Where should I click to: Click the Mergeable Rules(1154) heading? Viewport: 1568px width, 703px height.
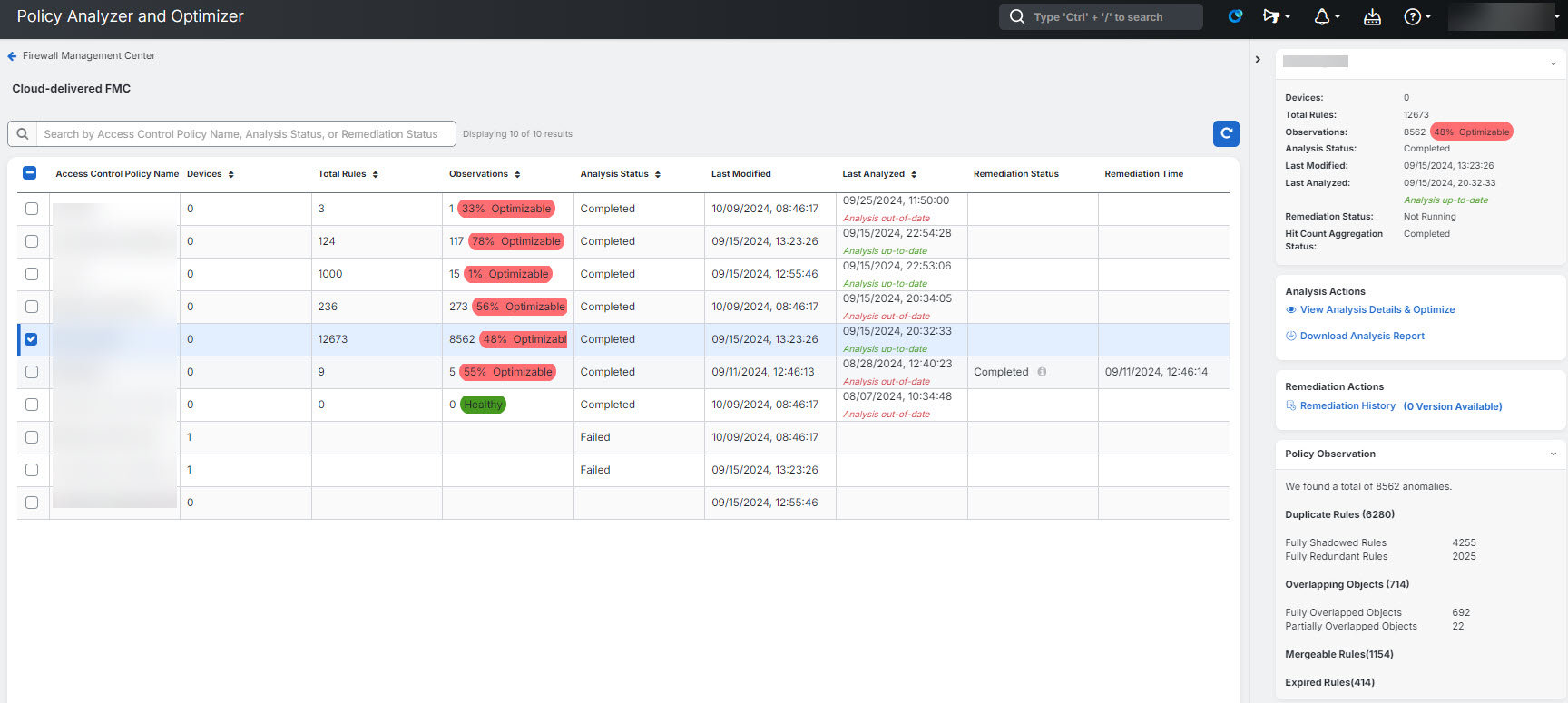[1339, 654]
